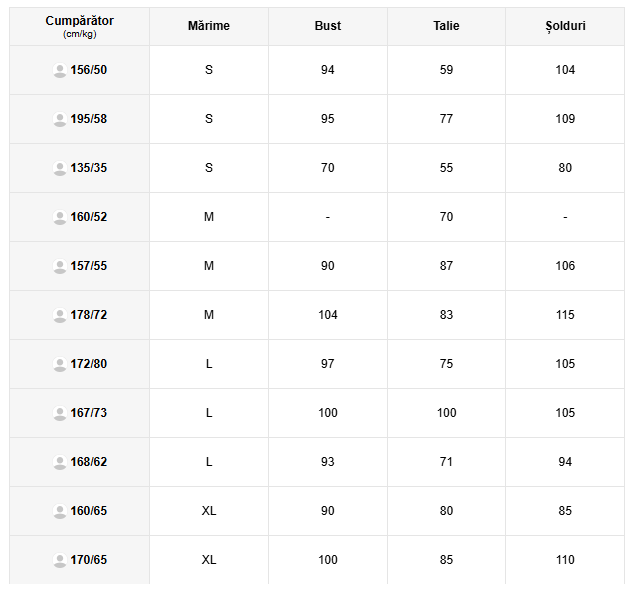Click the avatar icon beside 195/58
Viewport: 635px width, 595px height.
60,119
